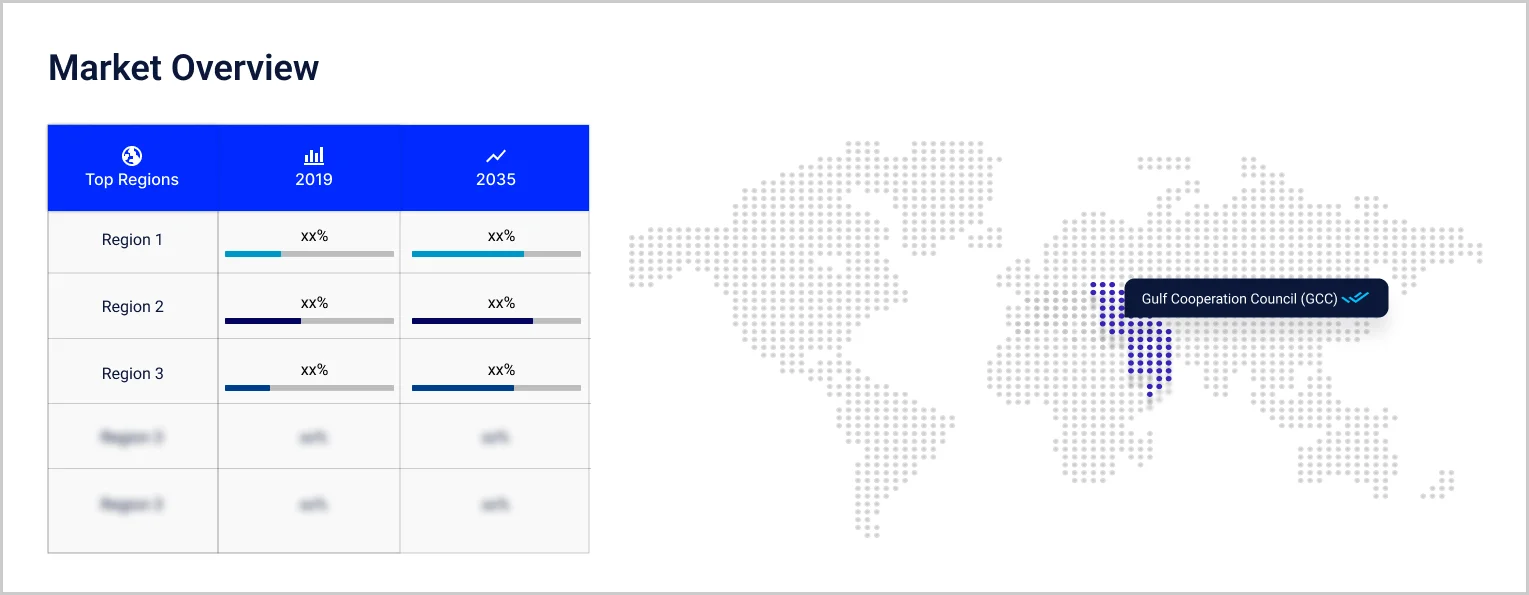This screenshot has width=1529, height=595.
Task: Click the double checkmark icon in GCC tooltip
Action: pyautogui.click(x=1355, y=298)
